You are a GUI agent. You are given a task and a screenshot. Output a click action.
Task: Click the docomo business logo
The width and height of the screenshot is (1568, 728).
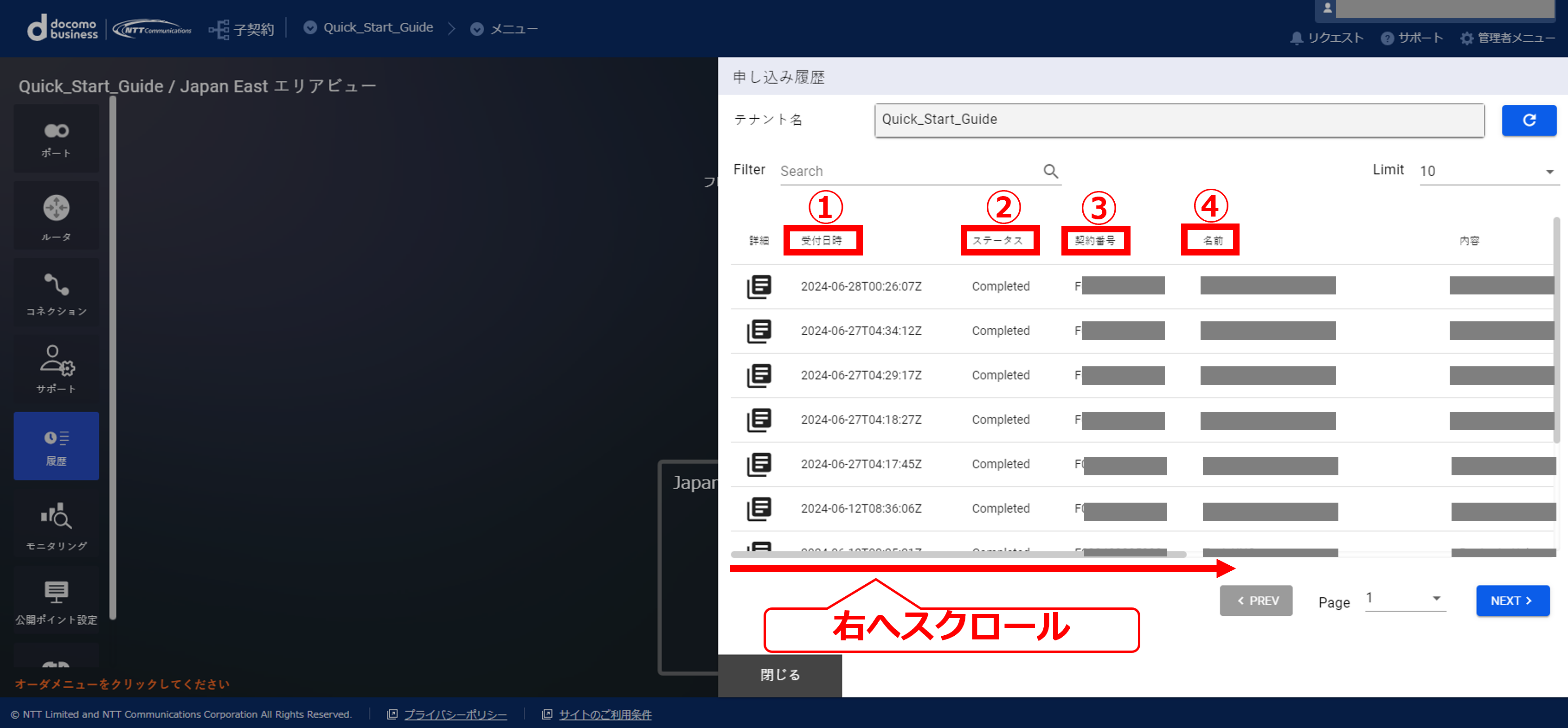[62, 29]
